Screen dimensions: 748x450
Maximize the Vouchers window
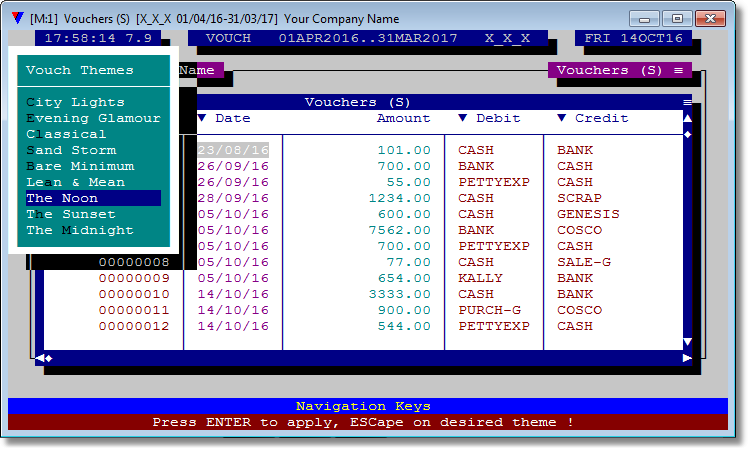[x=677, y=19]
